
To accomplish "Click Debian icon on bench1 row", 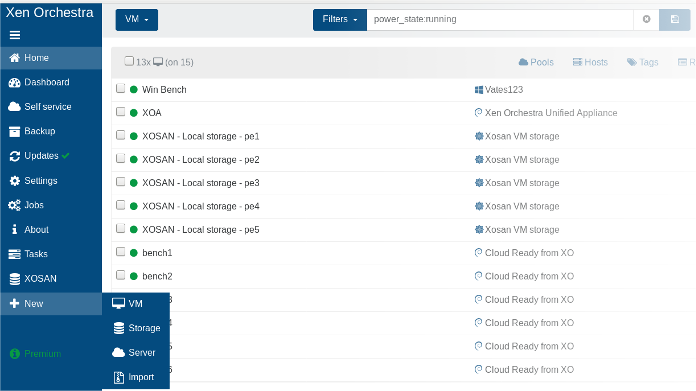I will tap(478, 253).
